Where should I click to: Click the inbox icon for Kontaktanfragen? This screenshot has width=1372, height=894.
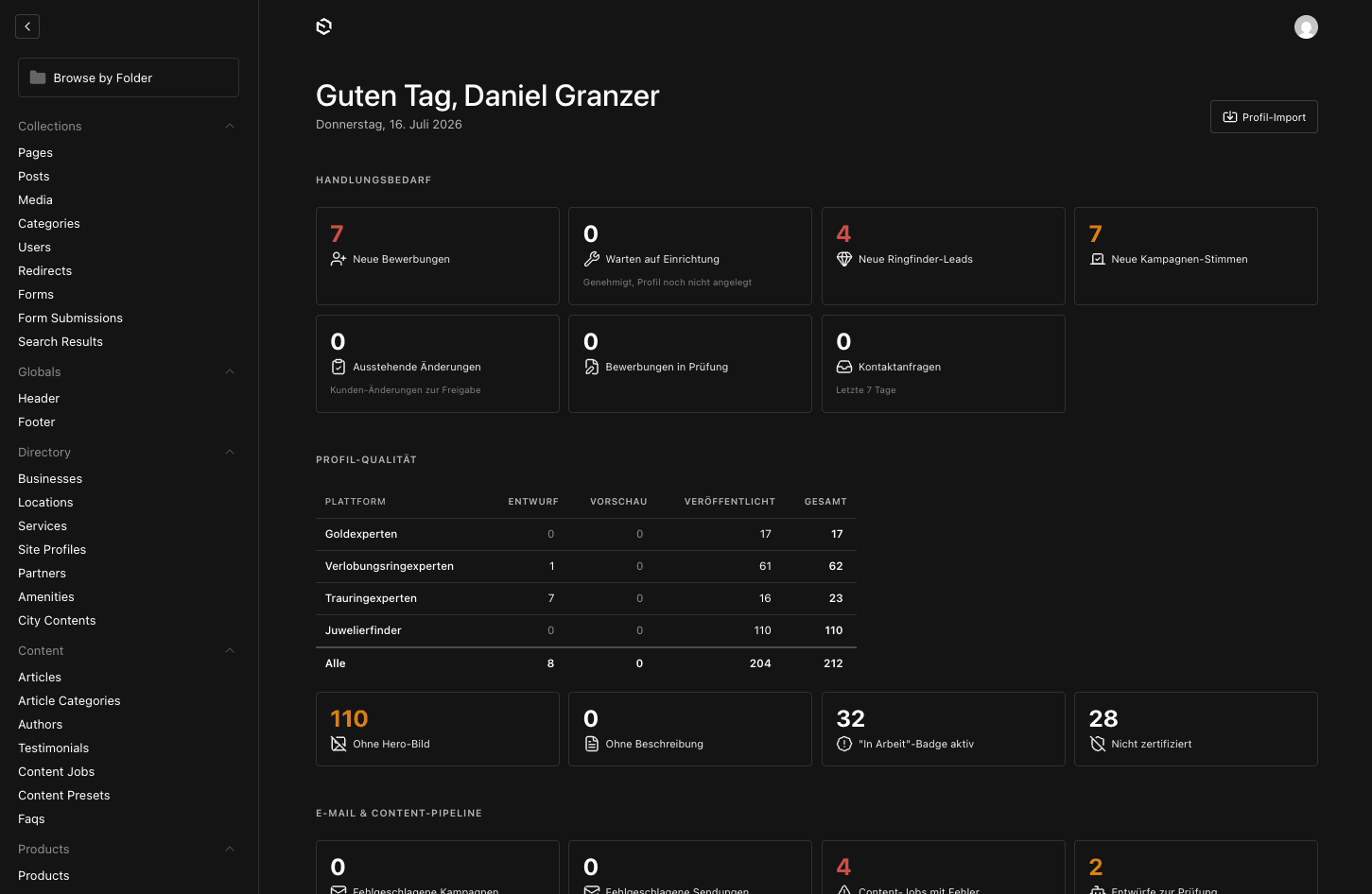click(844, 367)
